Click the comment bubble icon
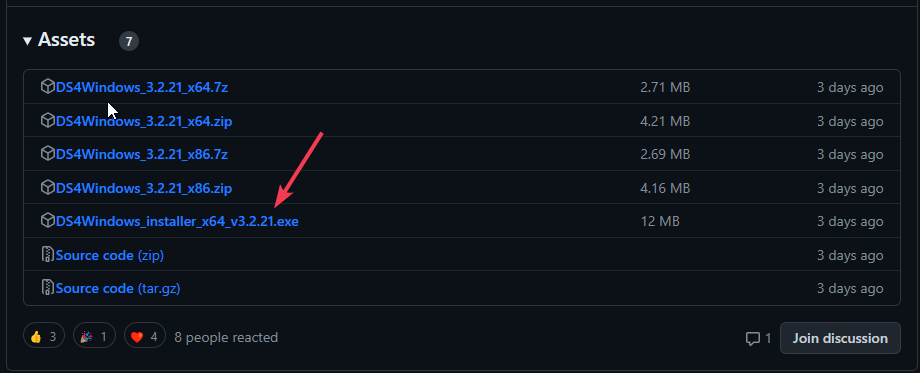Viewport: 920px width, 373px height. point(753,338)
